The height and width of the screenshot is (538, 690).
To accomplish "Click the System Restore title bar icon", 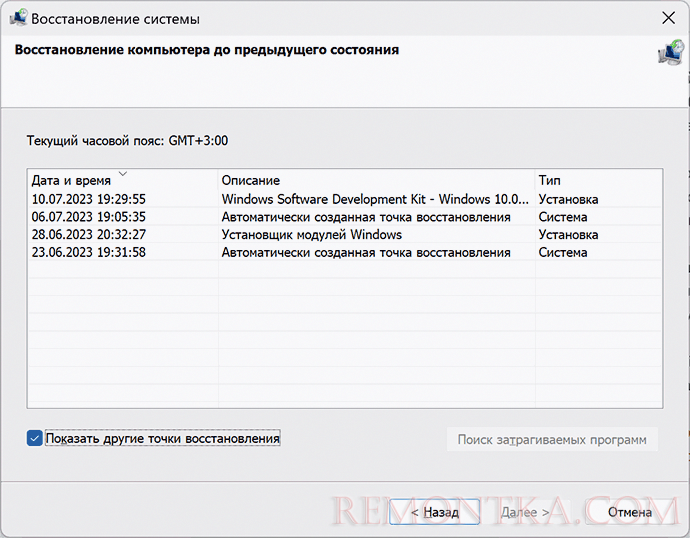I will (x=18, y=18).
